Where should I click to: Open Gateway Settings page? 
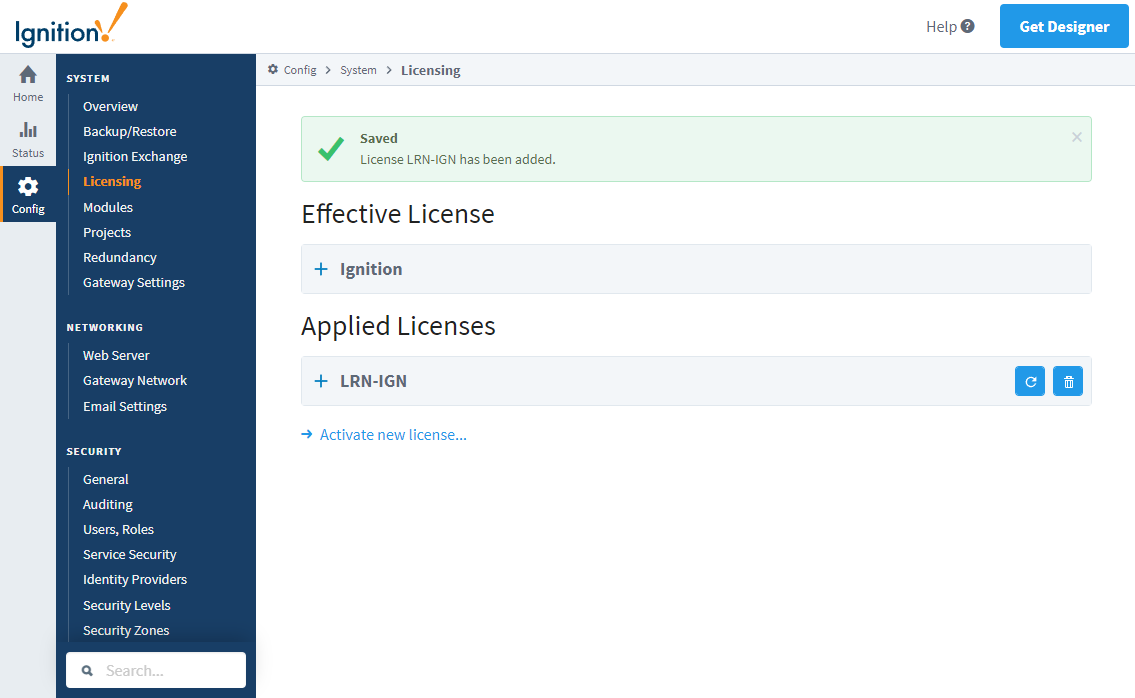134,282
